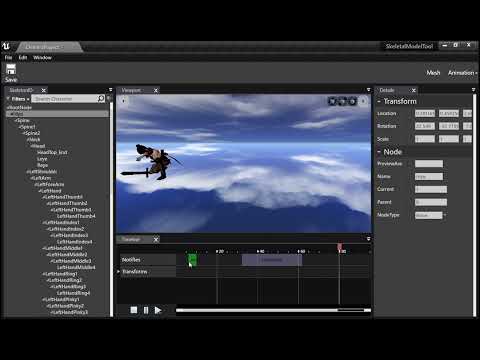Image resolution: width=480 pixels, height=360 pixels.
Task: Select the LeftHandPinky1 bone
Action: 62,299
